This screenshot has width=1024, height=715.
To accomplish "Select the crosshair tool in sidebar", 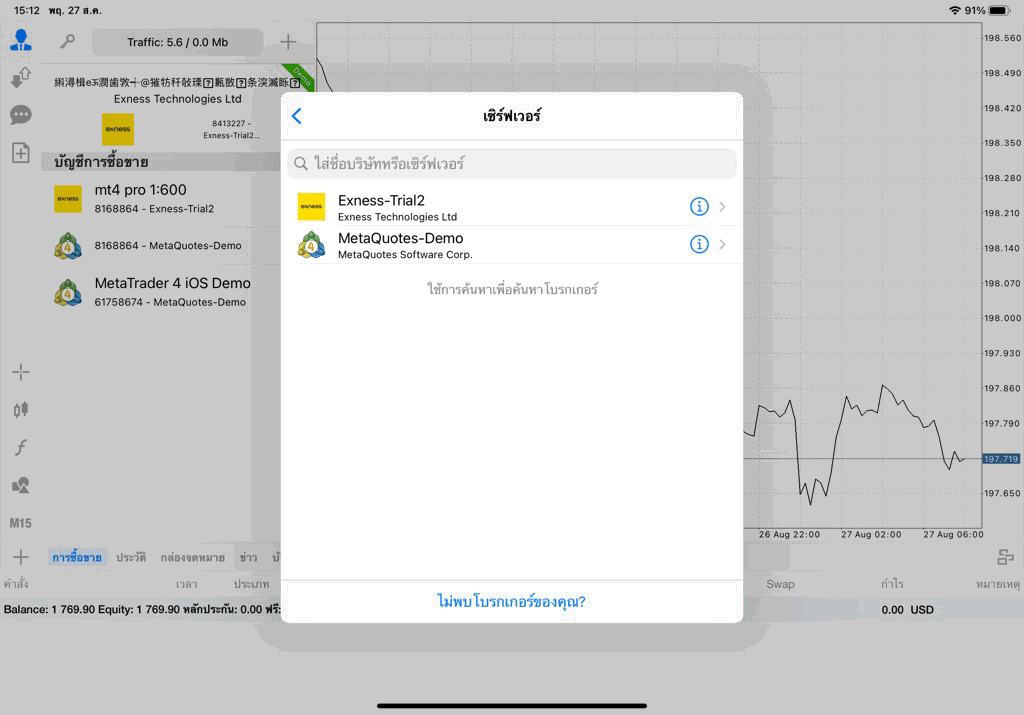I will click(x=21, y=372).
